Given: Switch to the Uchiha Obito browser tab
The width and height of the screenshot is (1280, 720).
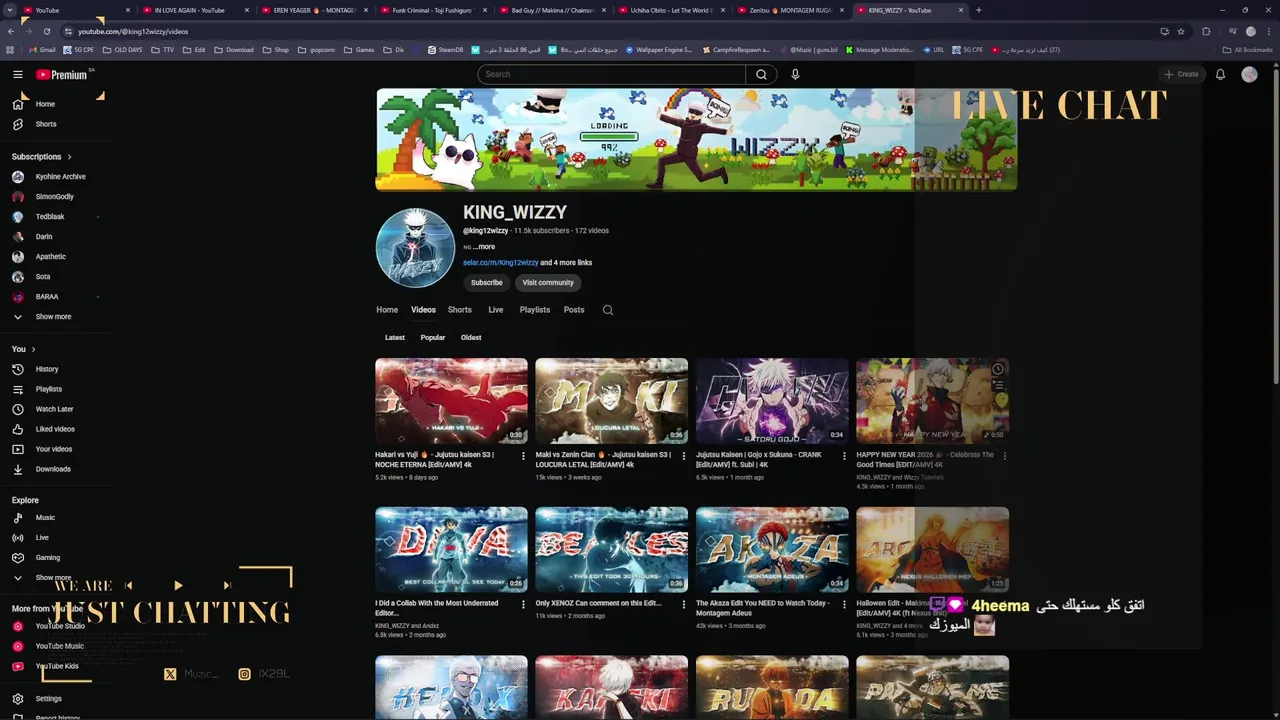Looking at the screenshot, I should tap(671, 10).
